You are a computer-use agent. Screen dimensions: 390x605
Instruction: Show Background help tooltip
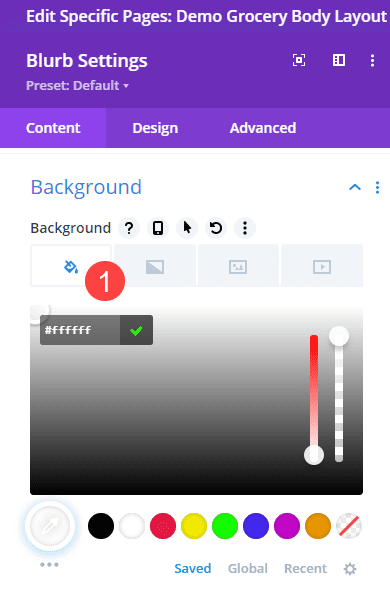[129, 228]
